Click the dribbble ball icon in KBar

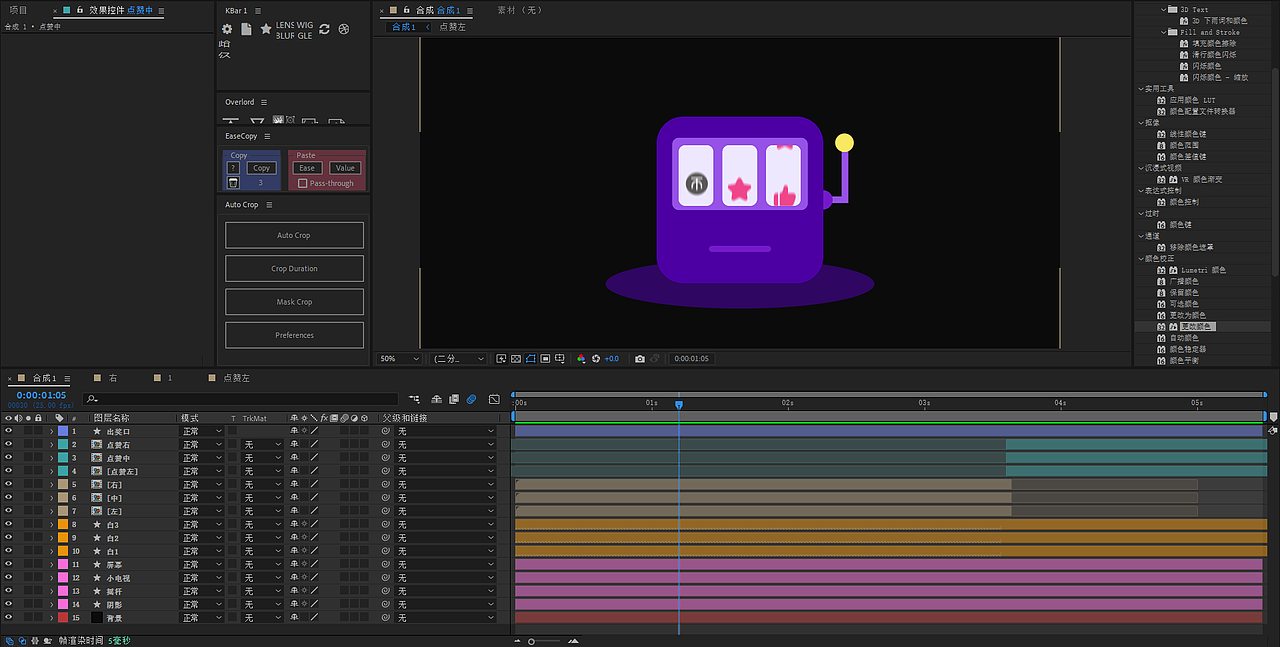coord(344,29)
